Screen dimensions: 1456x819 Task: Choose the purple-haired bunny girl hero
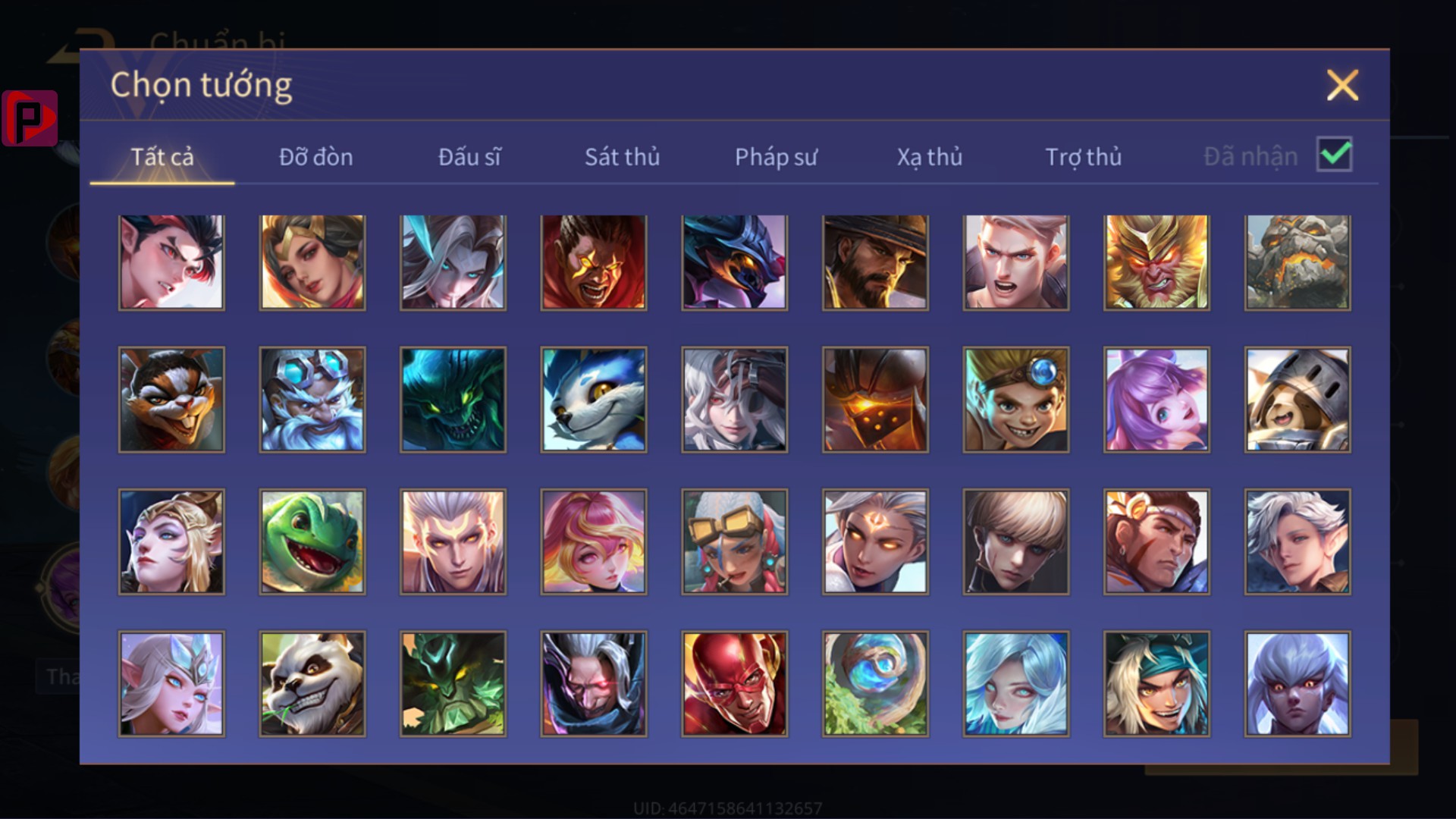coord(1156,400)
